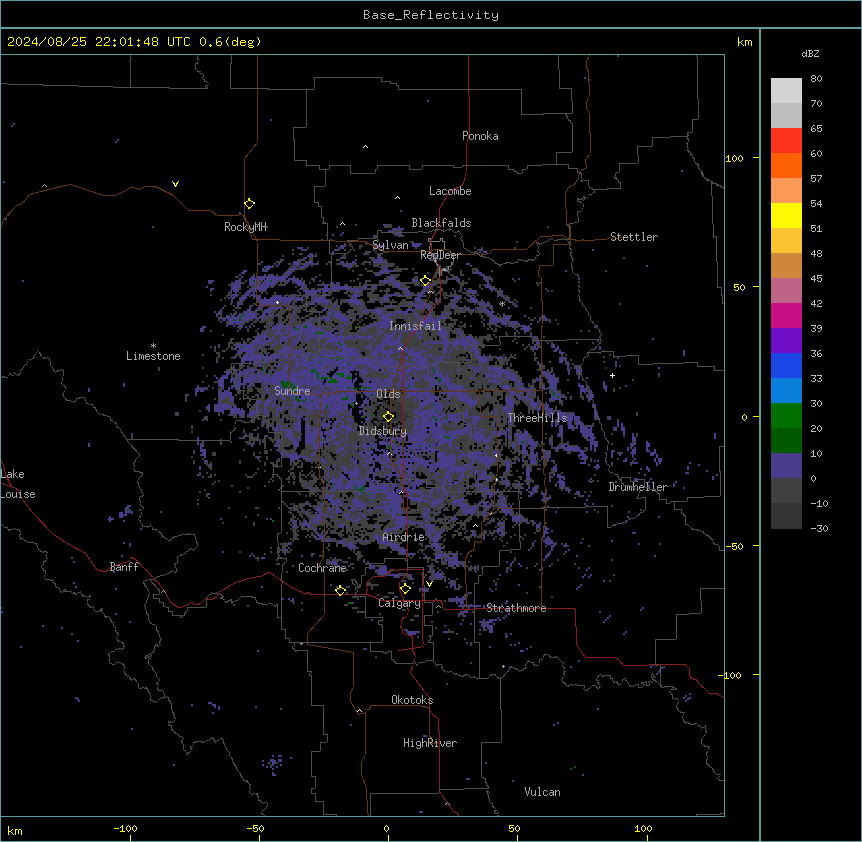The height and width of the screenshot is (842, 862).
Task: Select the 30 dBZ green color swatch
Action: [x=786, y=416]
